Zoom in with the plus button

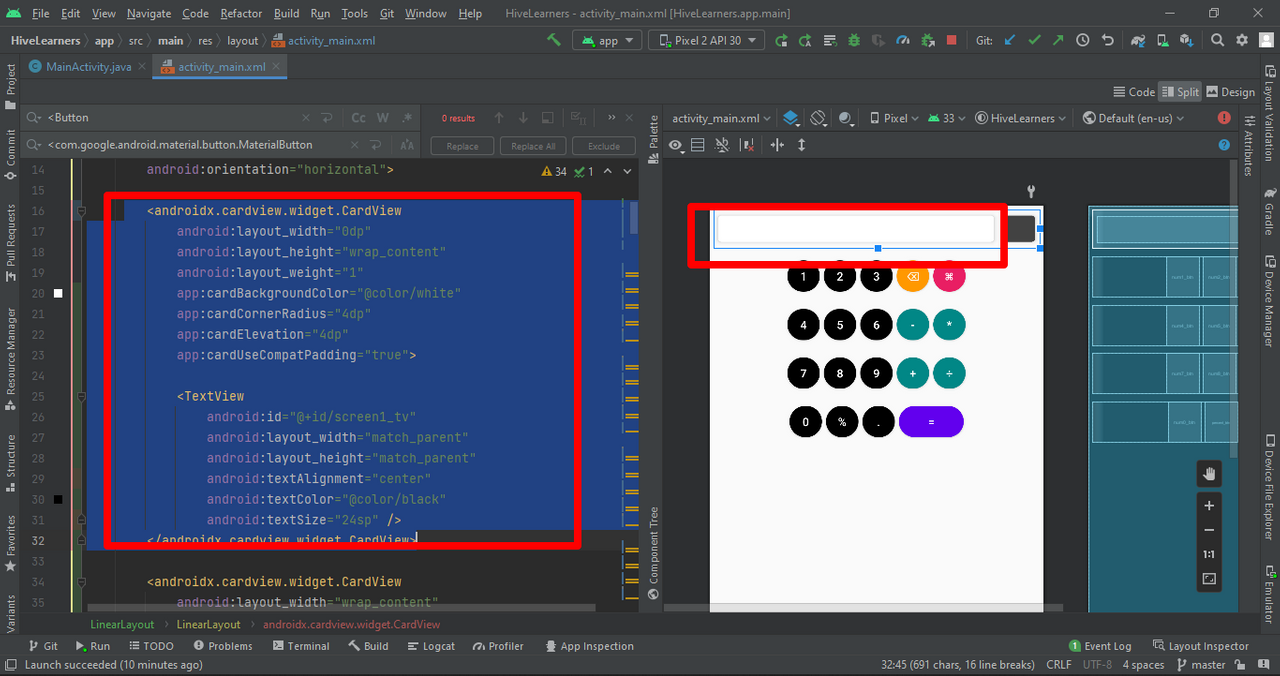1209,506
